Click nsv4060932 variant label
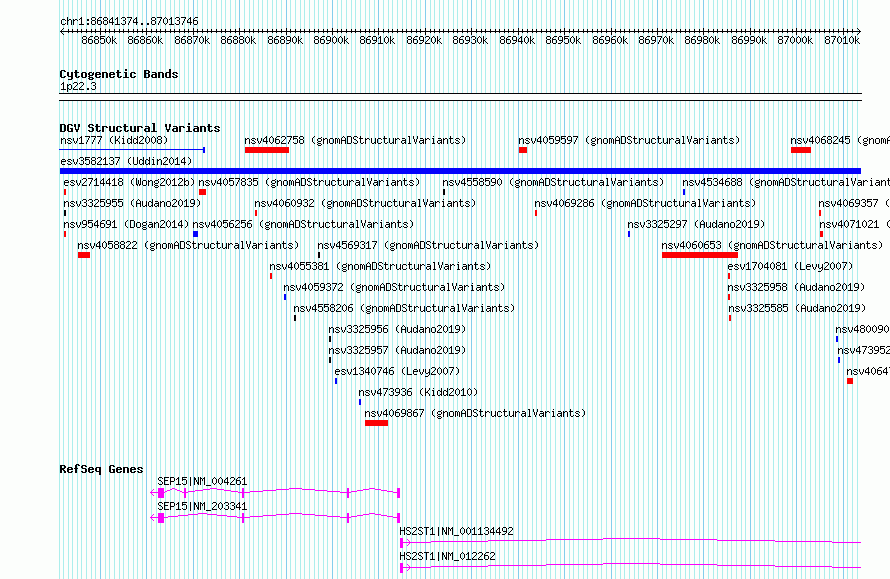890x579 pixels. (x=365, y=203)
